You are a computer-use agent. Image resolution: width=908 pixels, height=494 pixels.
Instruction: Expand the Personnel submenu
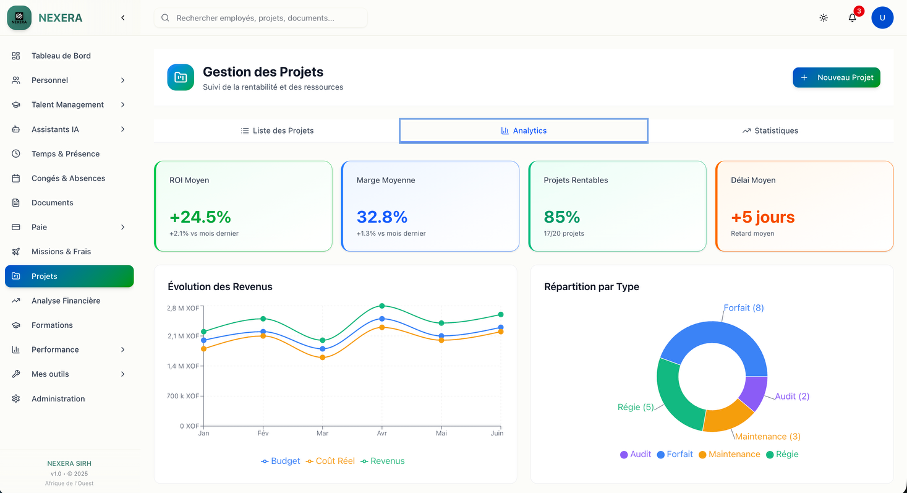click(x=123, y=80)
